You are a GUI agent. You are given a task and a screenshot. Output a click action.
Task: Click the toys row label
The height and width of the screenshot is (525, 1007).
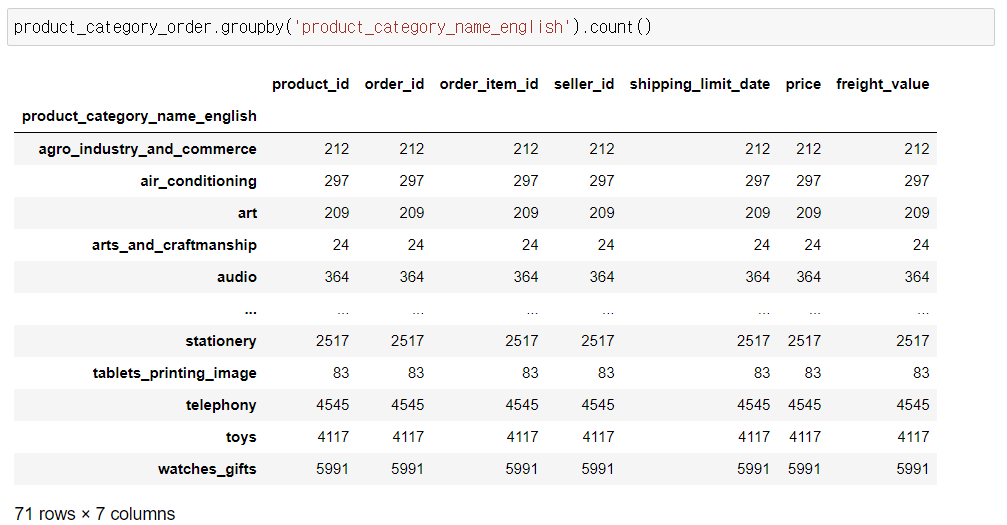click(x=241, y=438)
